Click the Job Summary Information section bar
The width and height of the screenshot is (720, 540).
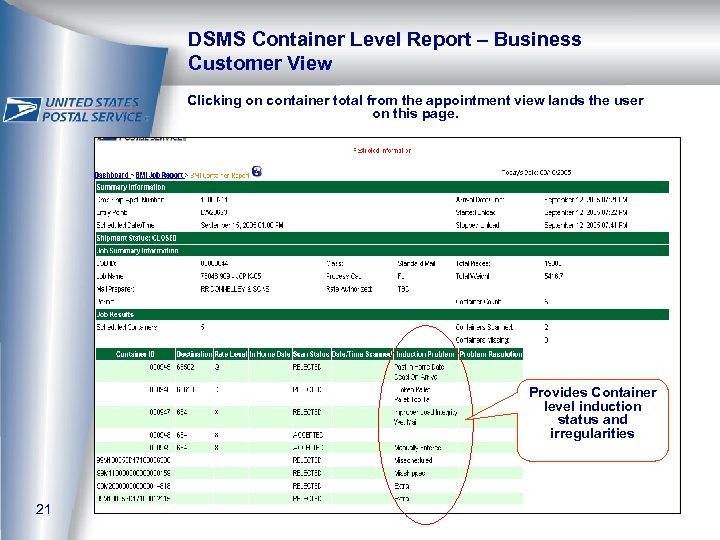coord(382,251)
